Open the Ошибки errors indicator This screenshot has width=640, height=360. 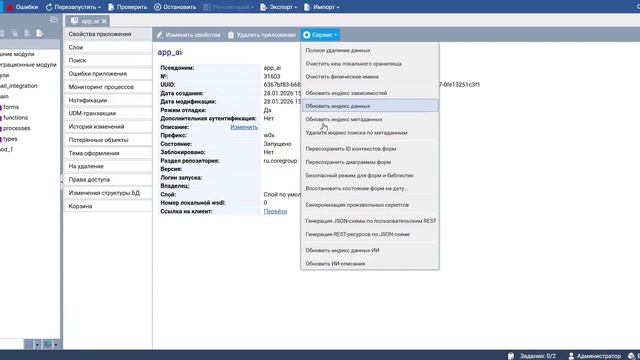click(x=22, y=7)
